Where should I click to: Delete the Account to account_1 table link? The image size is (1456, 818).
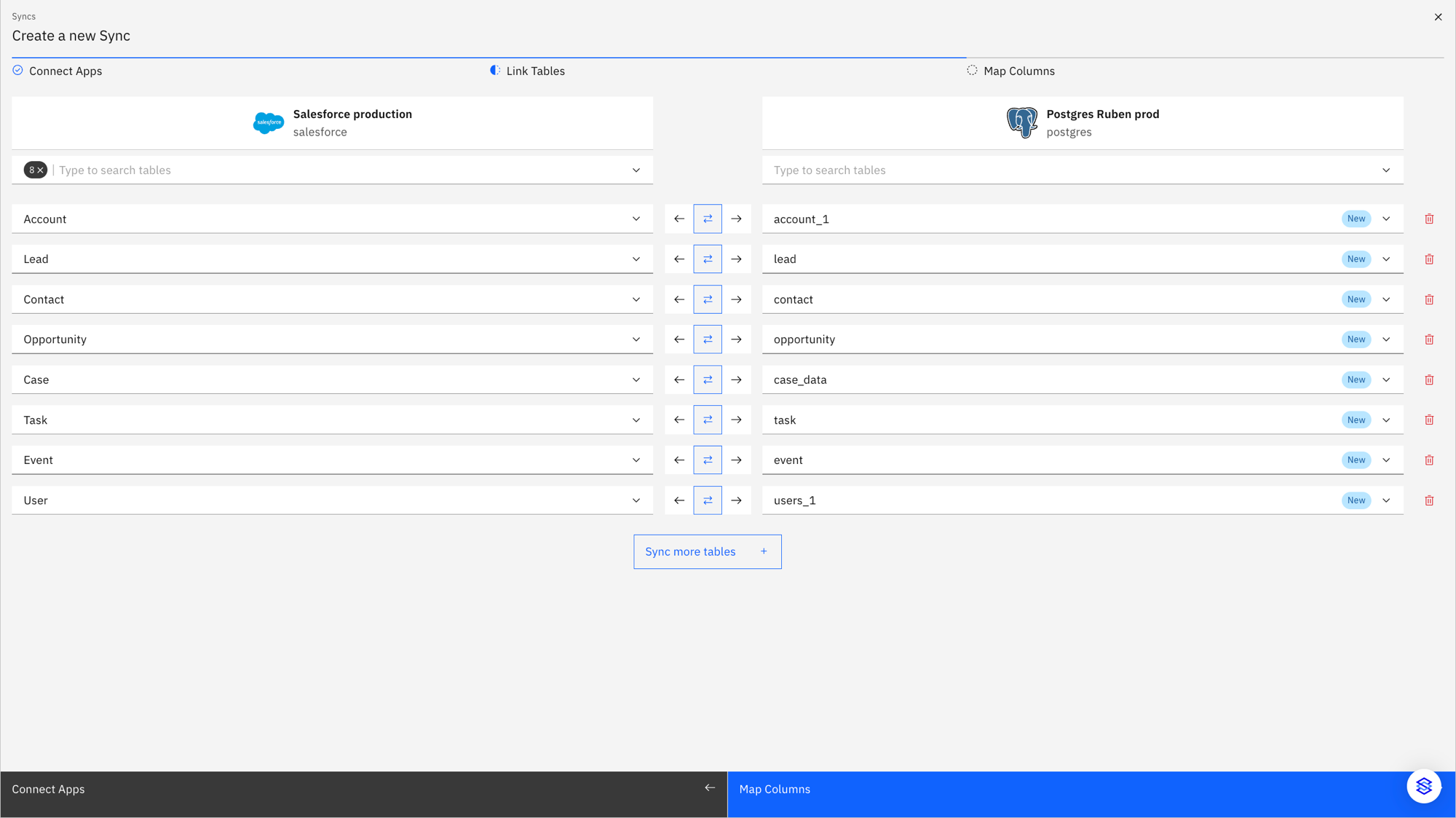(x=1429, y=219)
